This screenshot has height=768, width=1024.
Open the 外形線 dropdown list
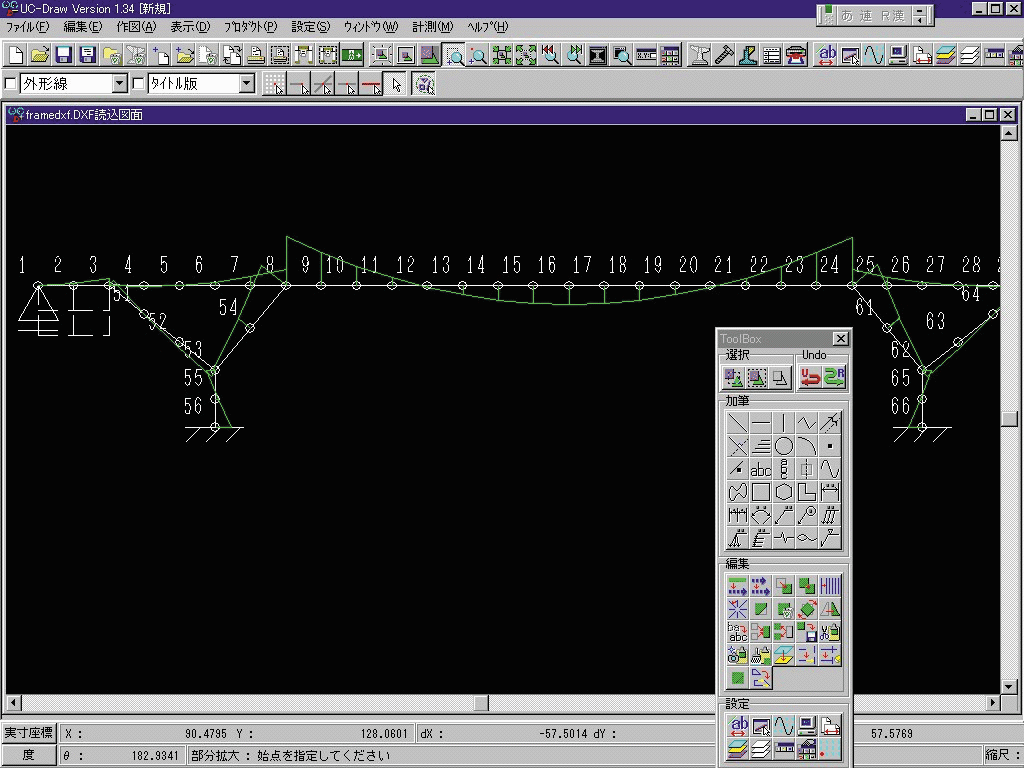point(120,84)
